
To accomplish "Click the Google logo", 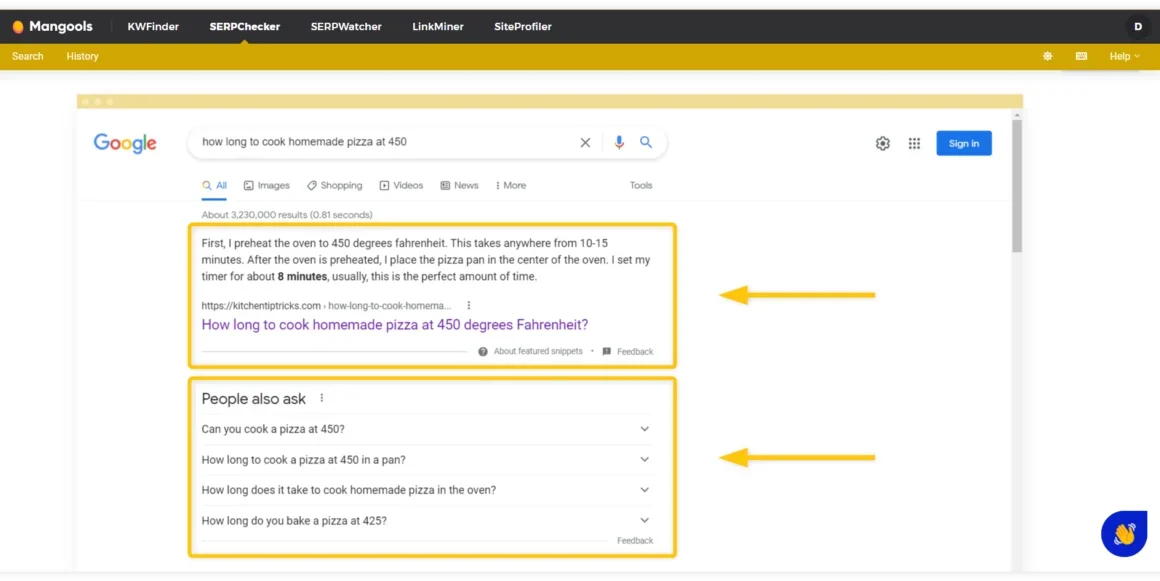I will 125,143.
